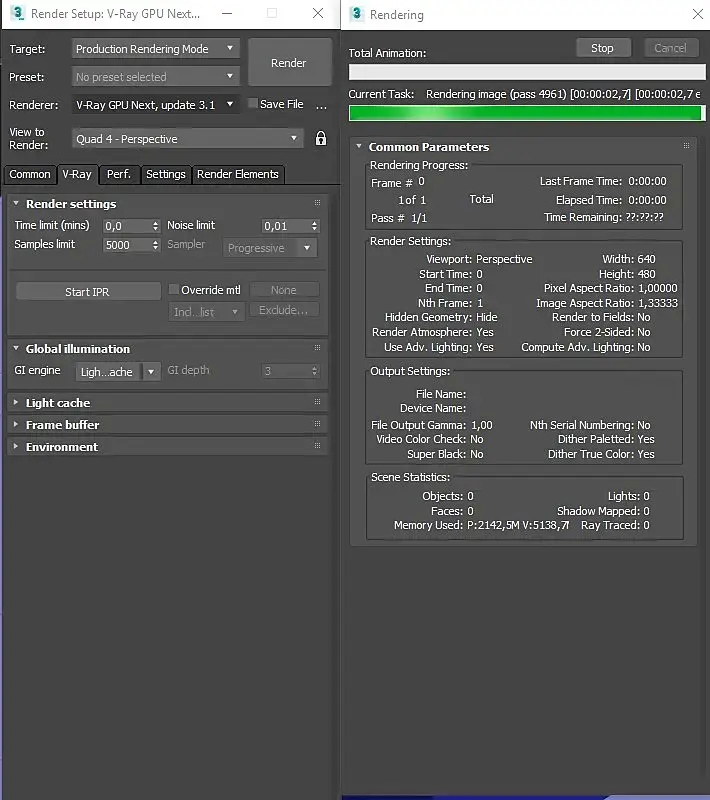
Task: Toggle the Override mtl checkbox
Action: [173, 290]
